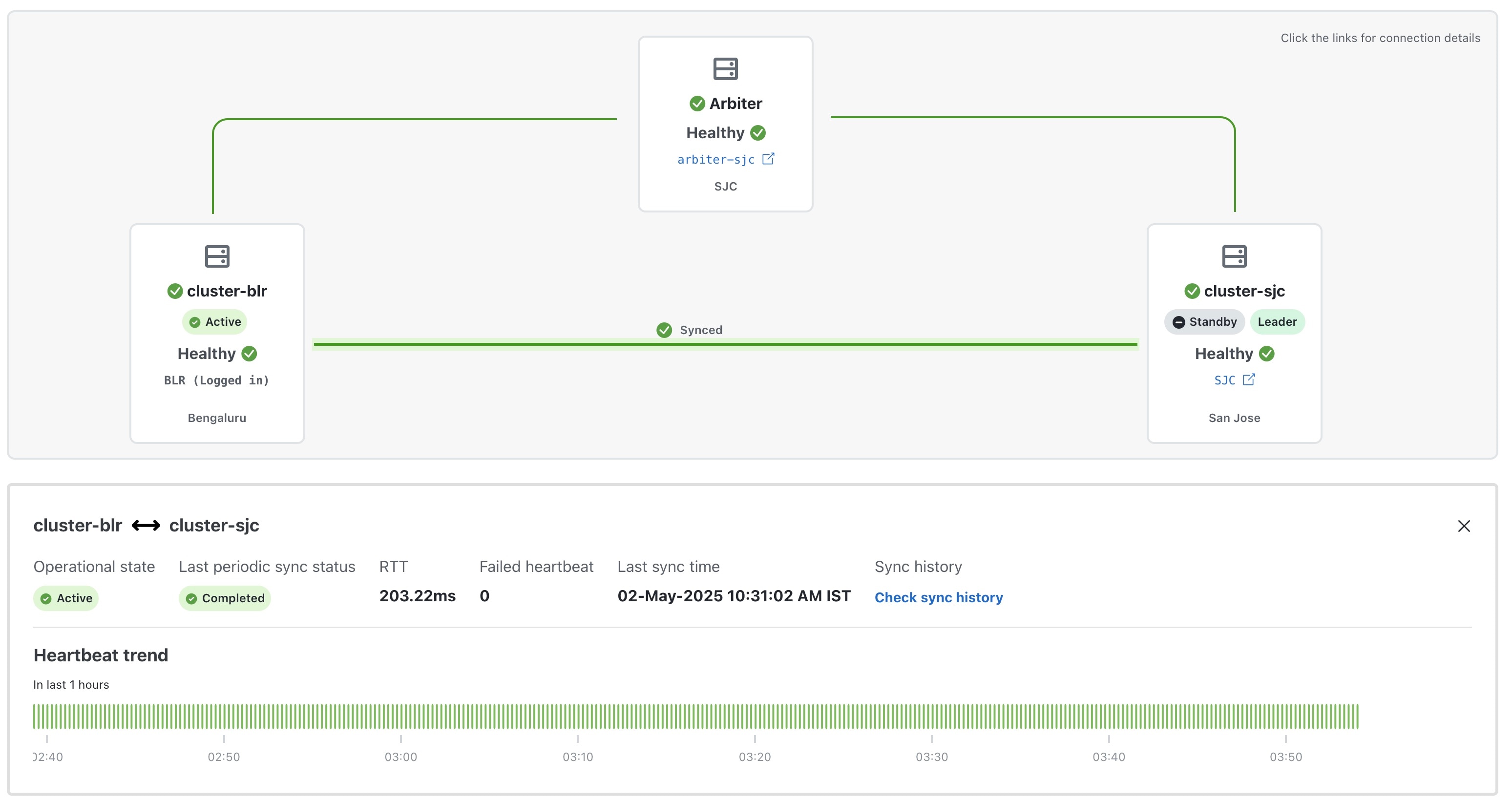The width and height of the screenshot is (1512, 803).
Task: Click the Synced check icon on link
Action: [665, 331]
